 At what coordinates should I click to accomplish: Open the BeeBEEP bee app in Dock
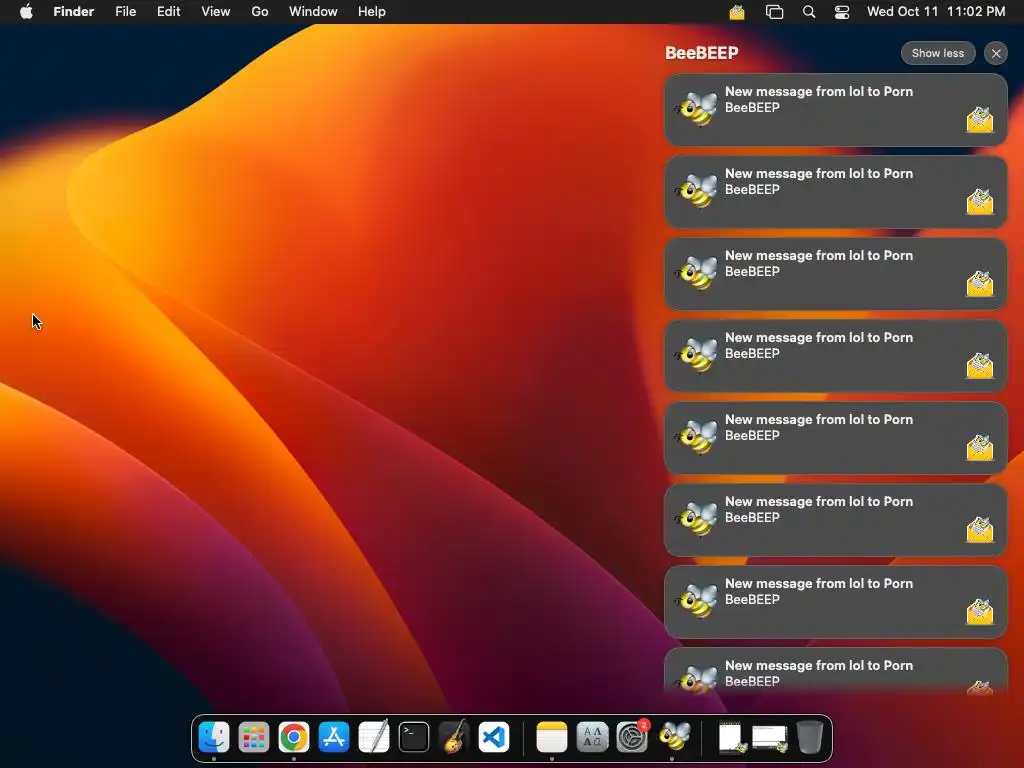coord(673,737)
